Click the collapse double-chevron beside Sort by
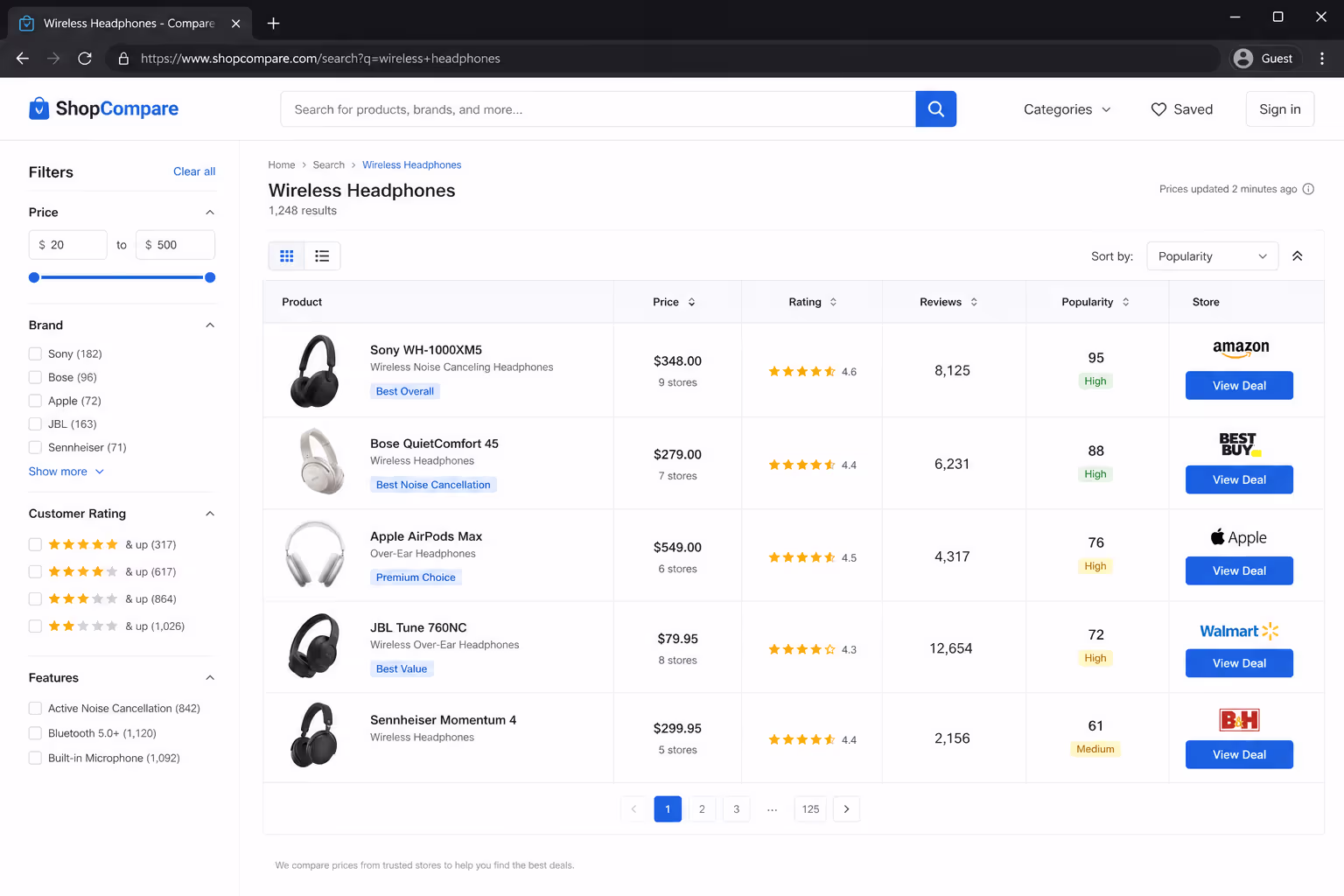 [x=1297, y=256]
